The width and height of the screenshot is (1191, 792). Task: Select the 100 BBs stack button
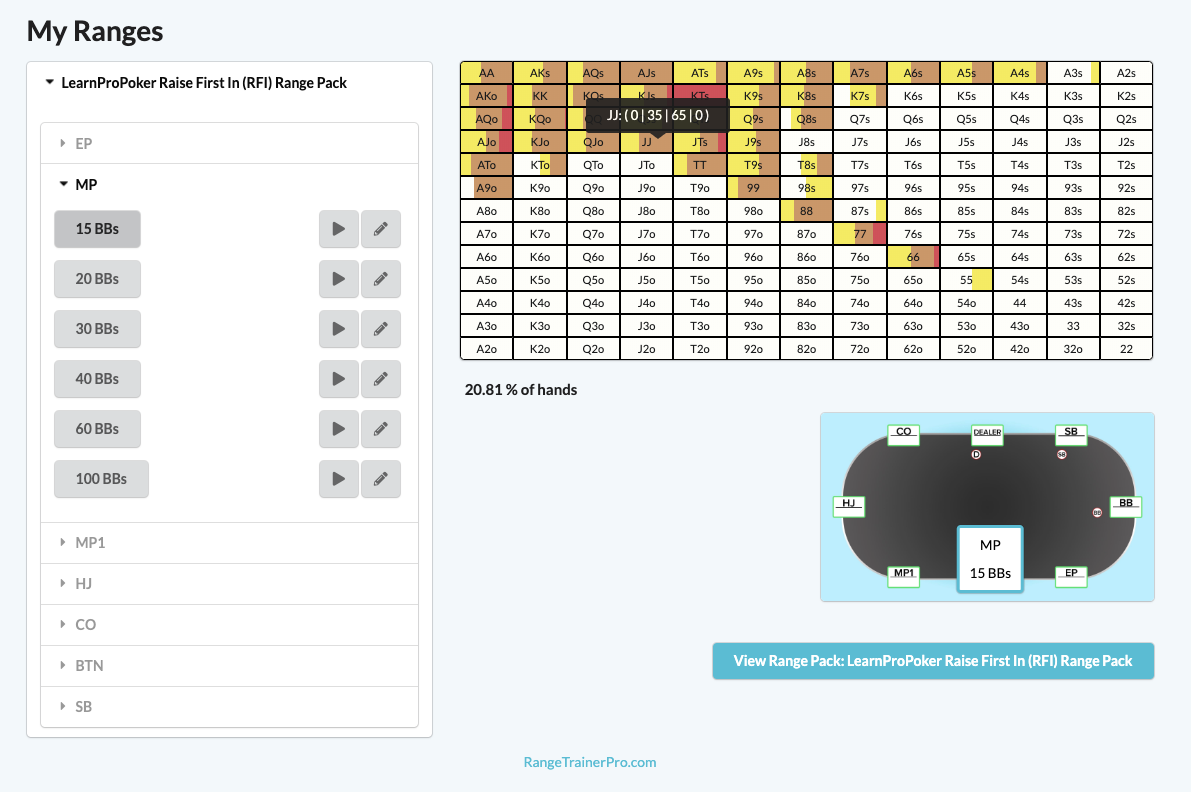[x=101, y=479]
